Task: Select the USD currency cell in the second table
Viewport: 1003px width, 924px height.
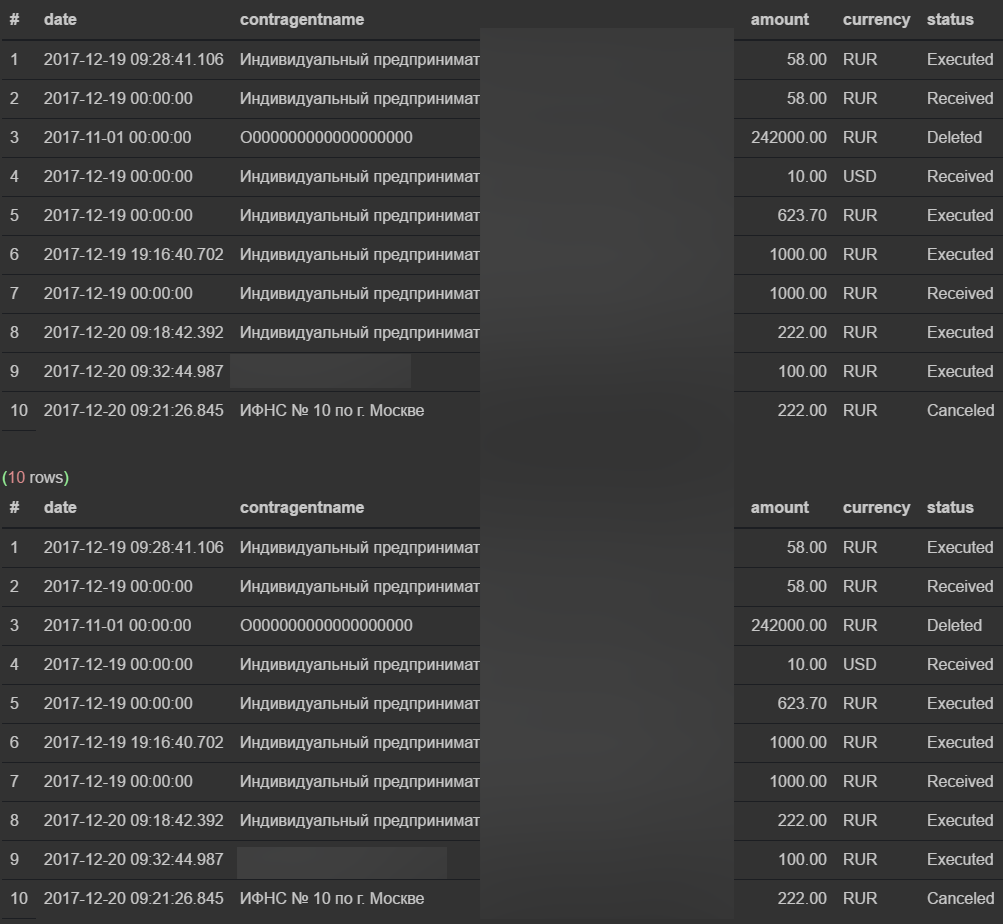Action: pyautogui.click(x=860, y=665)
